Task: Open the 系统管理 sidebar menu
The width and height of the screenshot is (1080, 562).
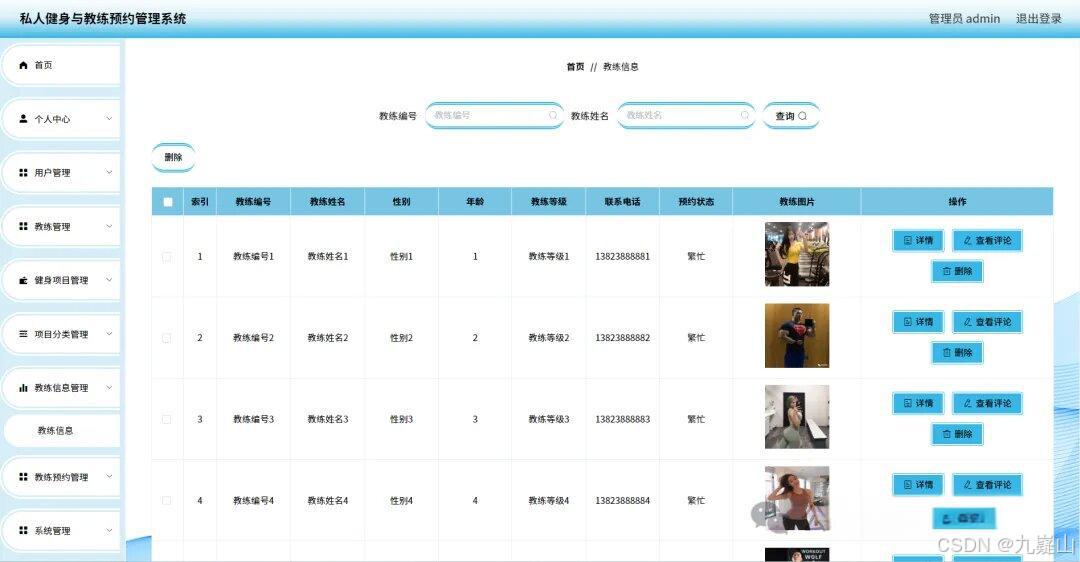Action: point(61,530)
